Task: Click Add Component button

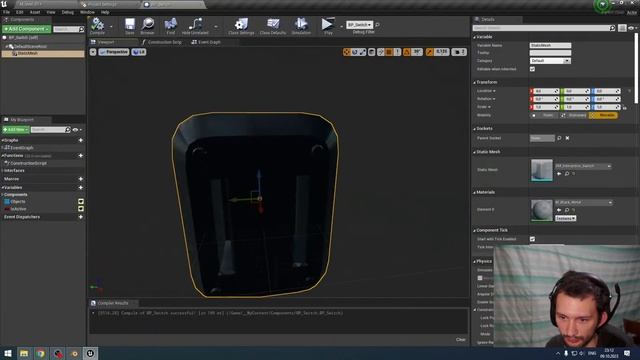Action: (x=27, y=29)
